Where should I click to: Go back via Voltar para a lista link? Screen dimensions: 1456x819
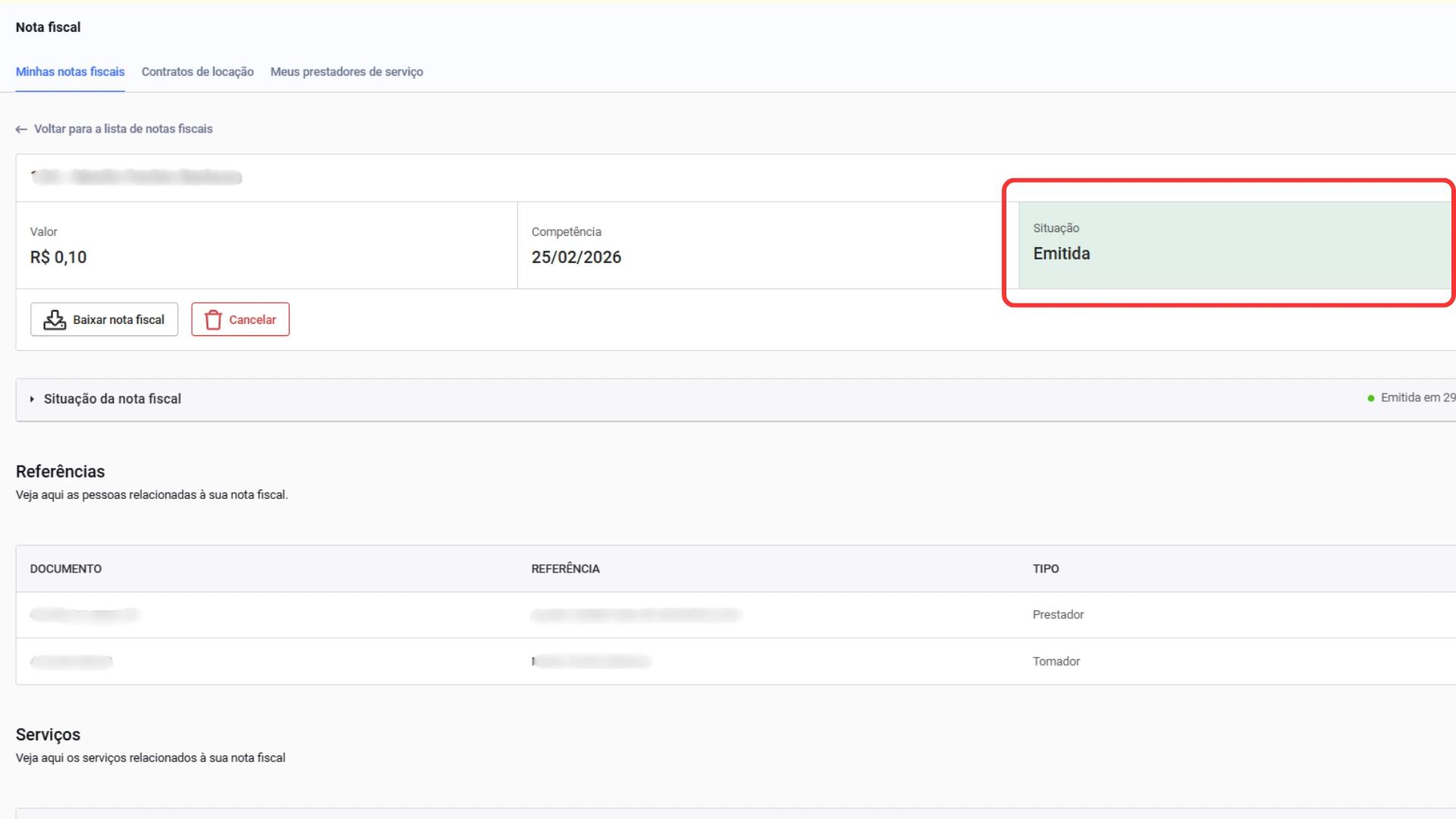coord(123,129)
